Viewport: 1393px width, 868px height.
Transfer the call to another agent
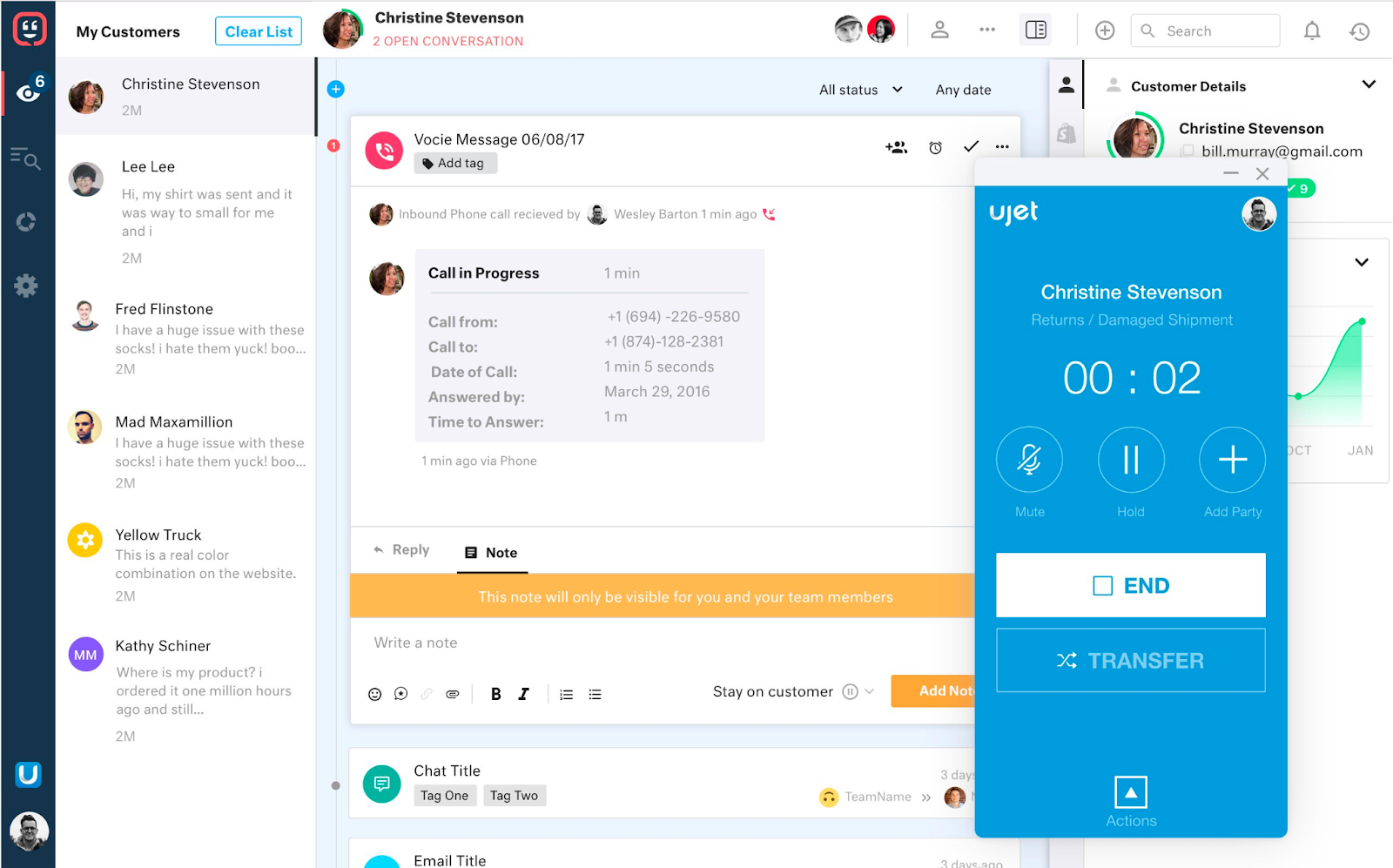pyautogui.click(x=1130, y=661)
